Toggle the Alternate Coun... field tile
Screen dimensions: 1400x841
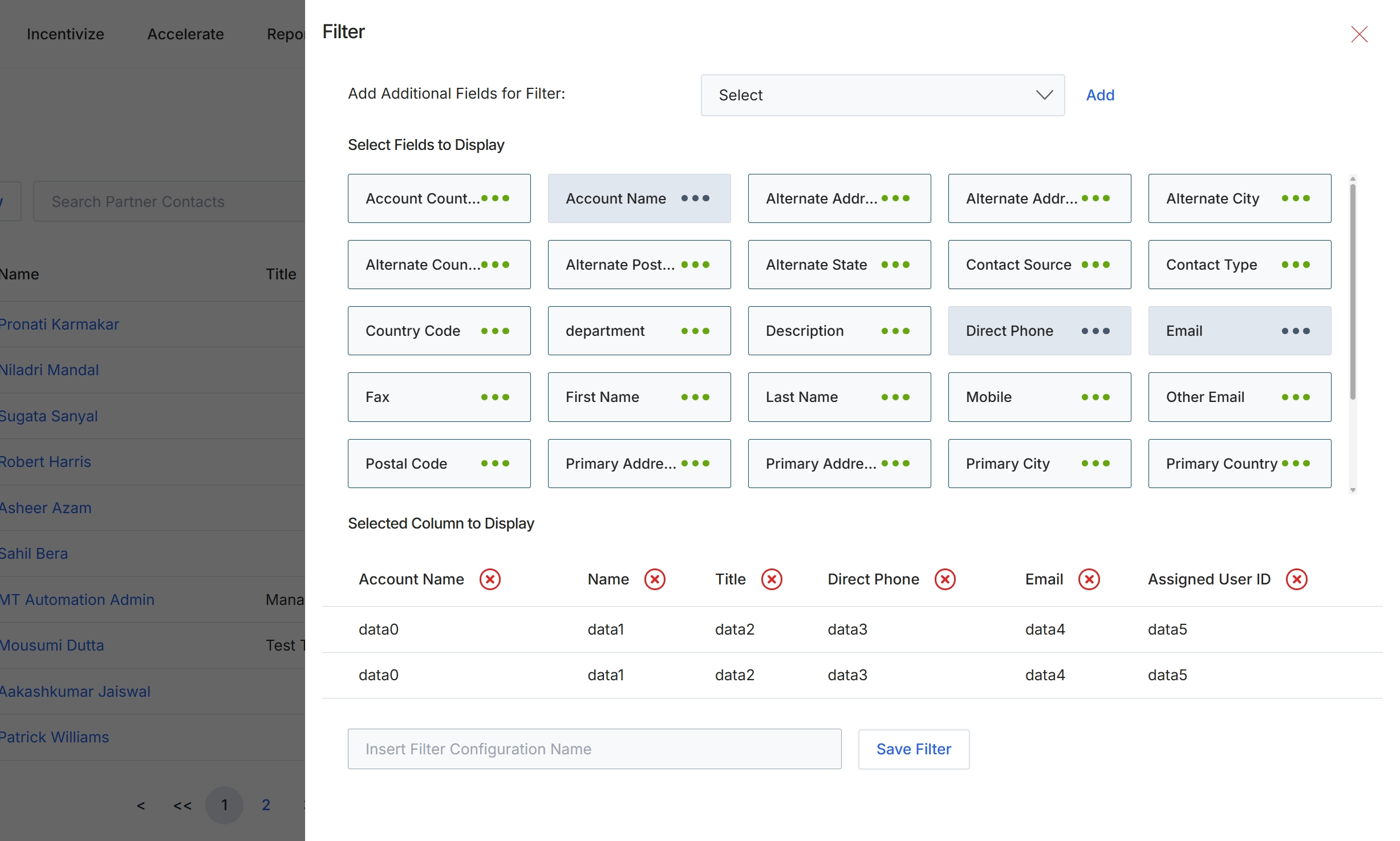pyautogui.click(x=439, y=265)
